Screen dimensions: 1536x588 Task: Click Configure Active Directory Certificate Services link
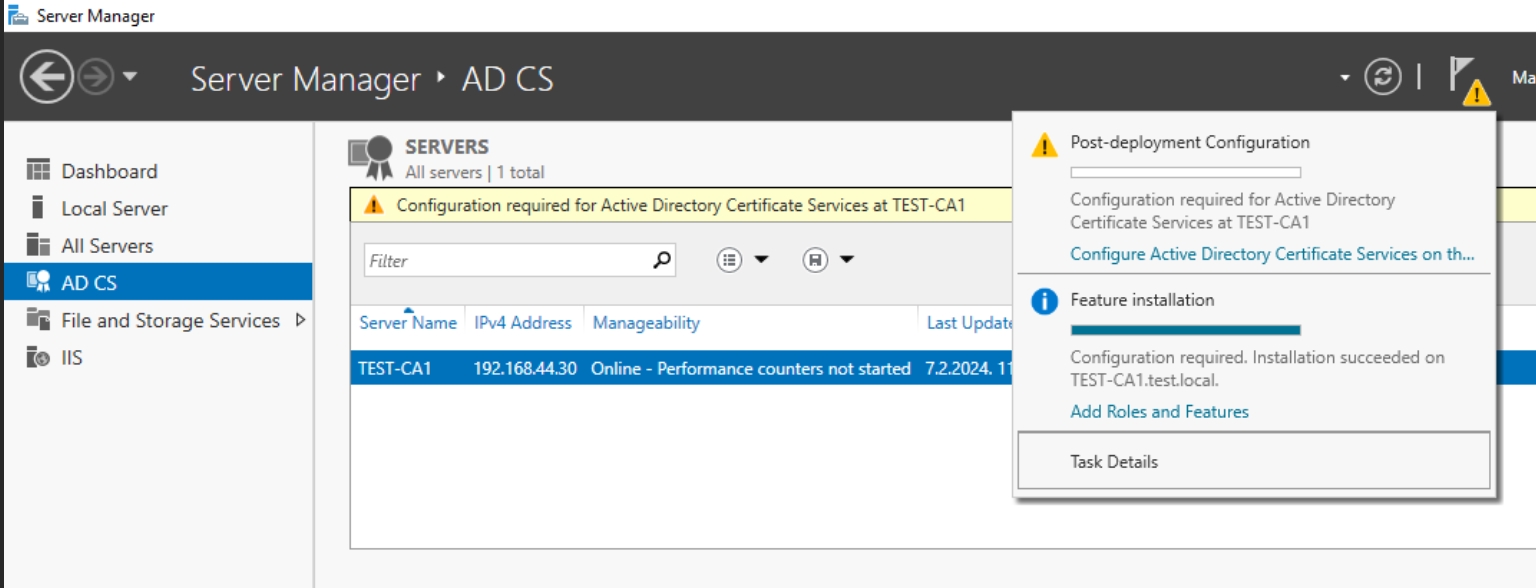click(1272, 254)
